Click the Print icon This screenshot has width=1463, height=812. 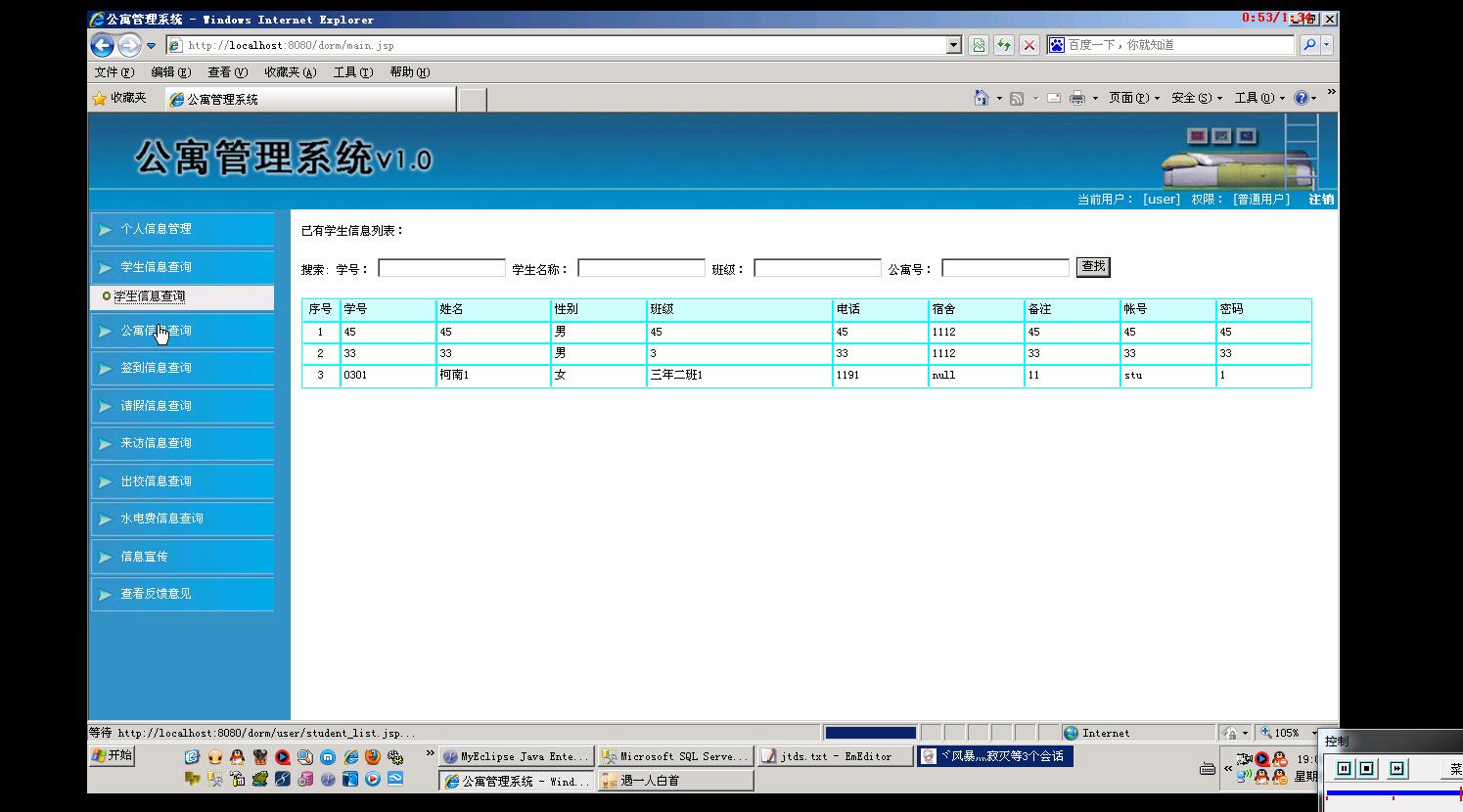[1077, 98]
